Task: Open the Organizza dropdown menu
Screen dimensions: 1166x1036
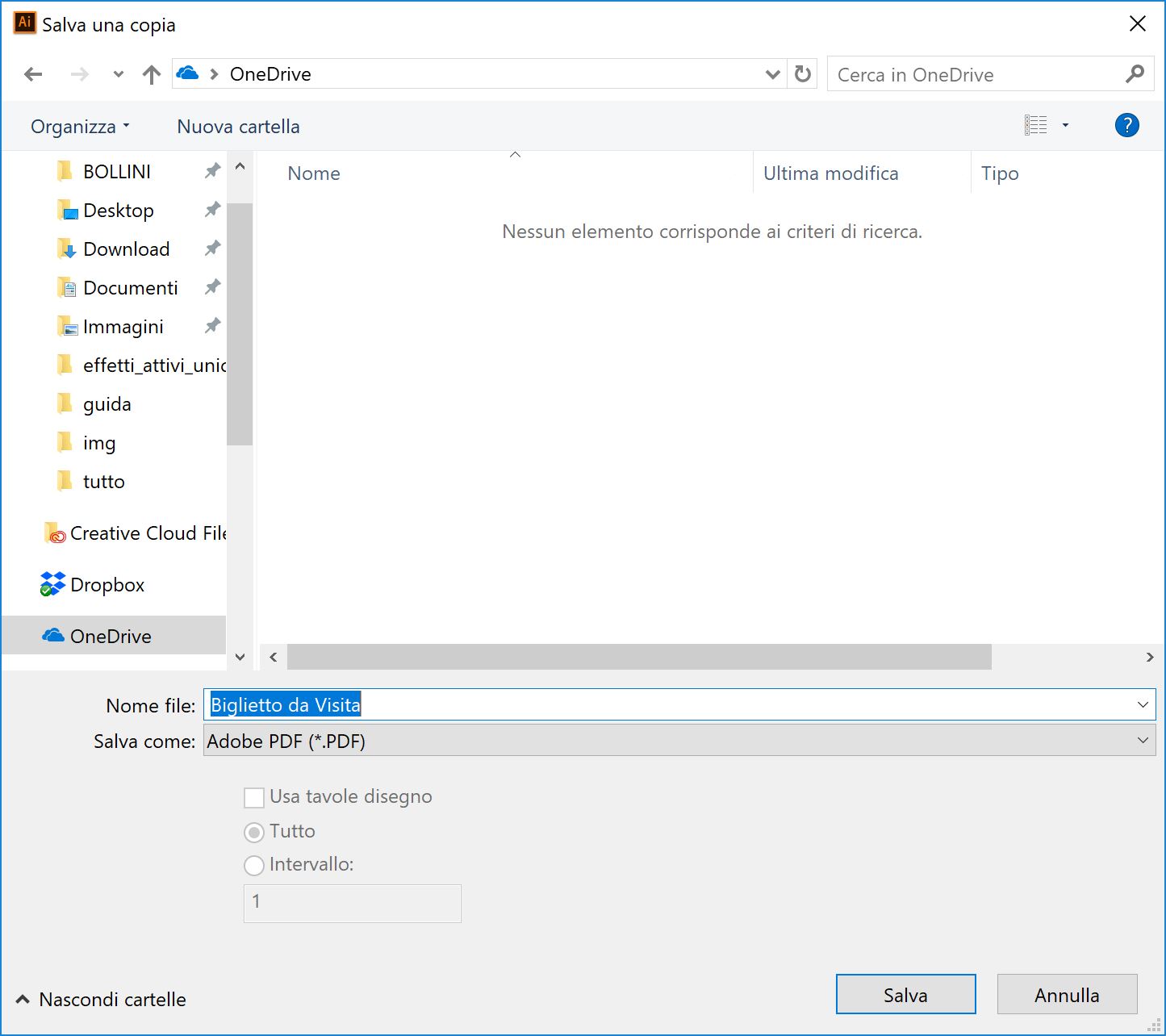Action: coord(80,127)
